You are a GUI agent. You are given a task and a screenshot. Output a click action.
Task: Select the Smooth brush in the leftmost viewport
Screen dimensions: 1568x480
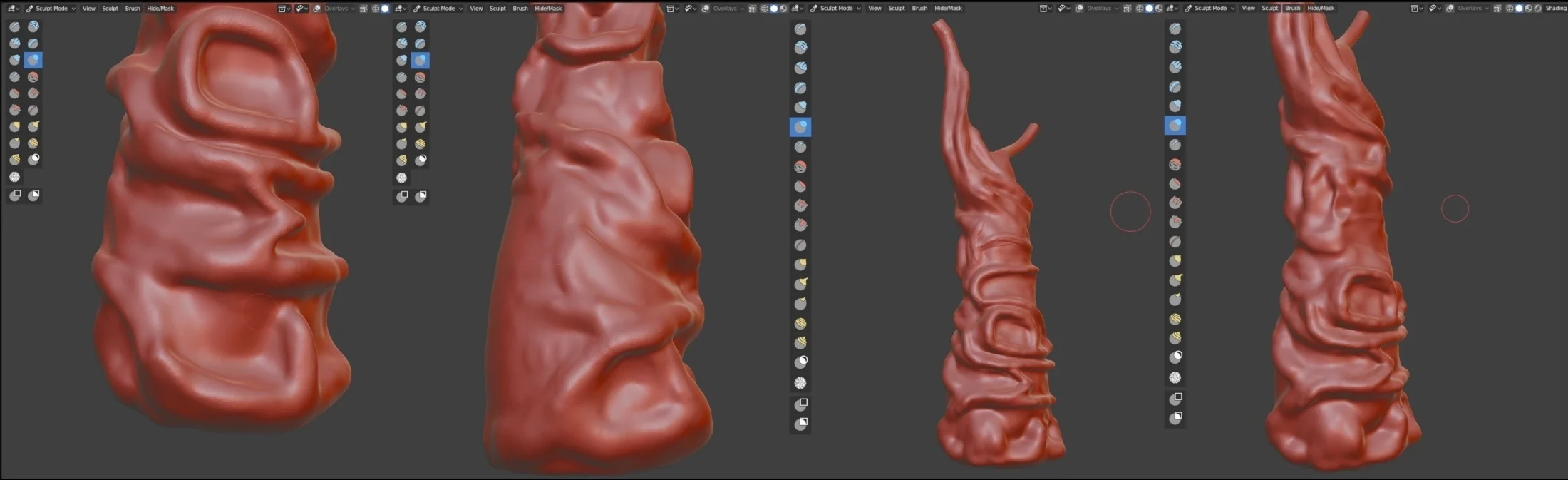(33, 77)
